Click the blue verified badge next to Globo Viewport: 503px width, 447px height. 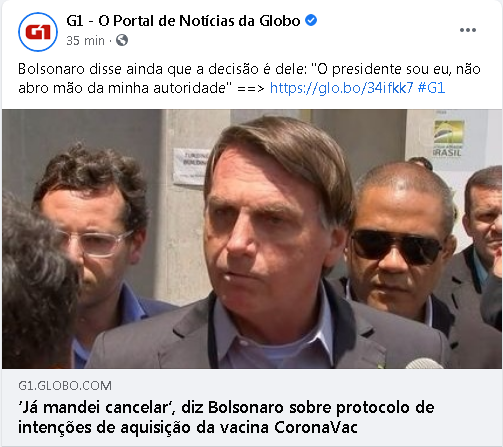[311, 20]
